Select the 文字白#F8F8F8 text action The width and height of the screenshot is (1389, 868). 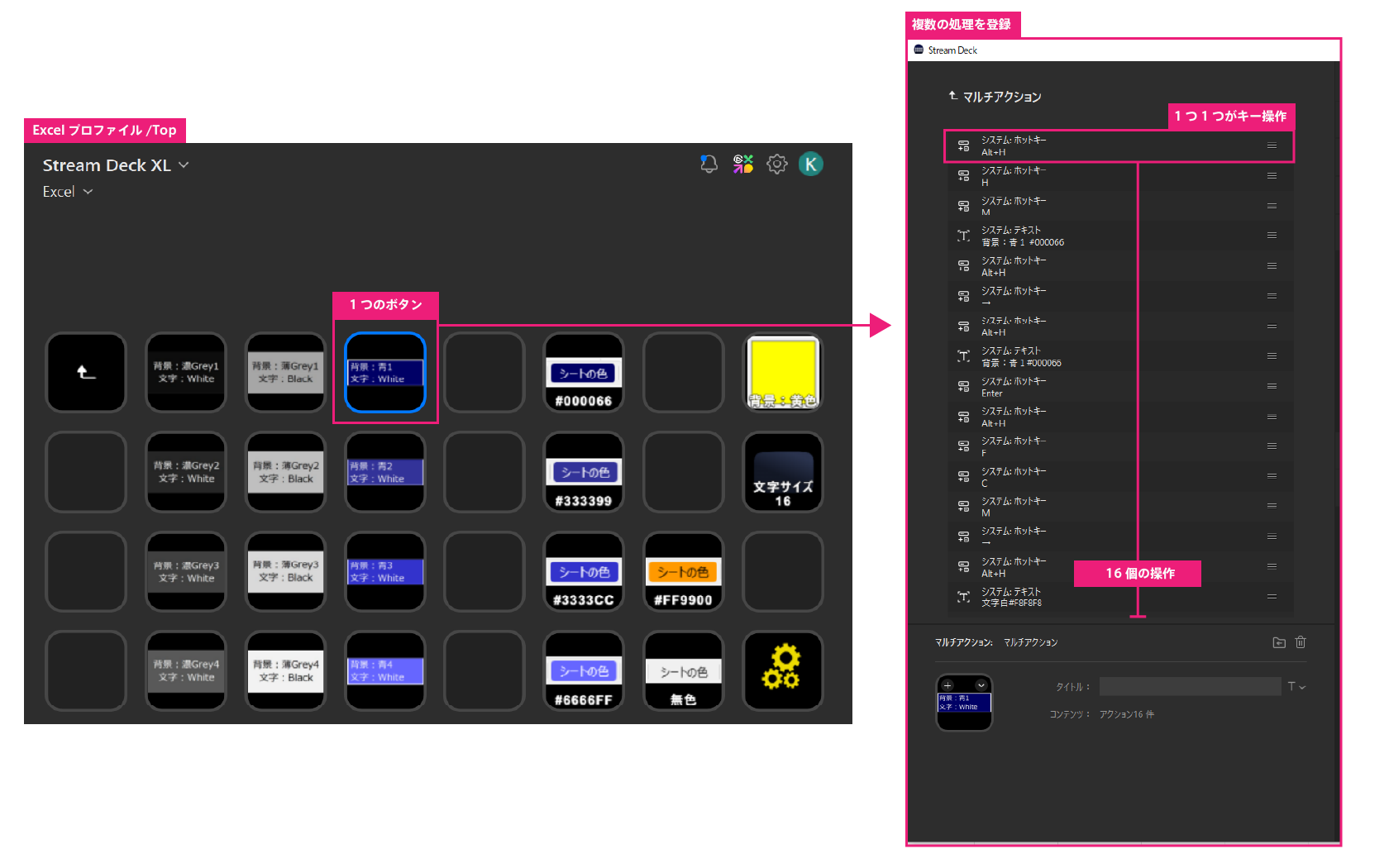point(1118,597)
